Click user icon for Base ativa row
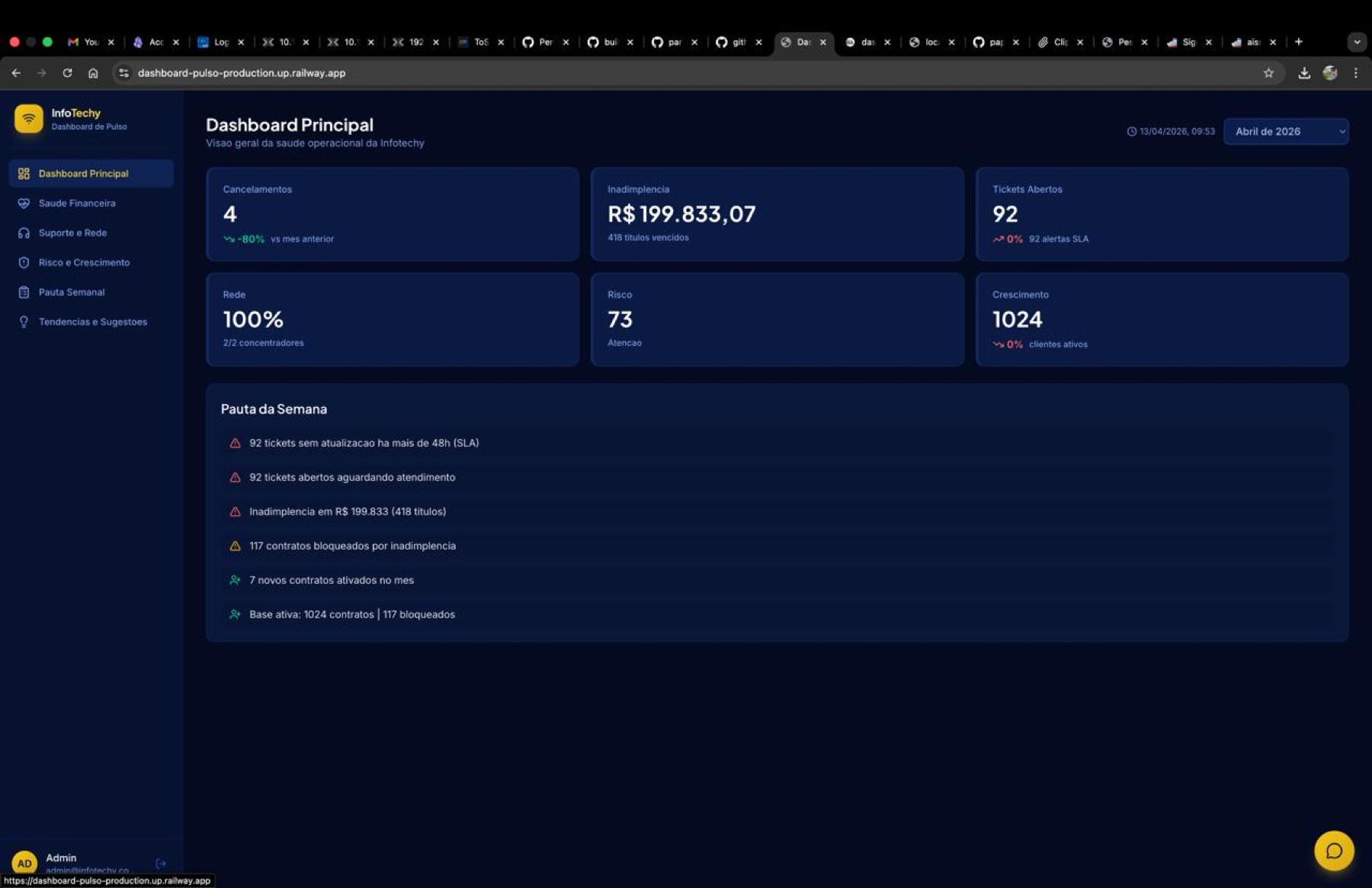This screenshot has width=1372, height=888. coord(235,614)
